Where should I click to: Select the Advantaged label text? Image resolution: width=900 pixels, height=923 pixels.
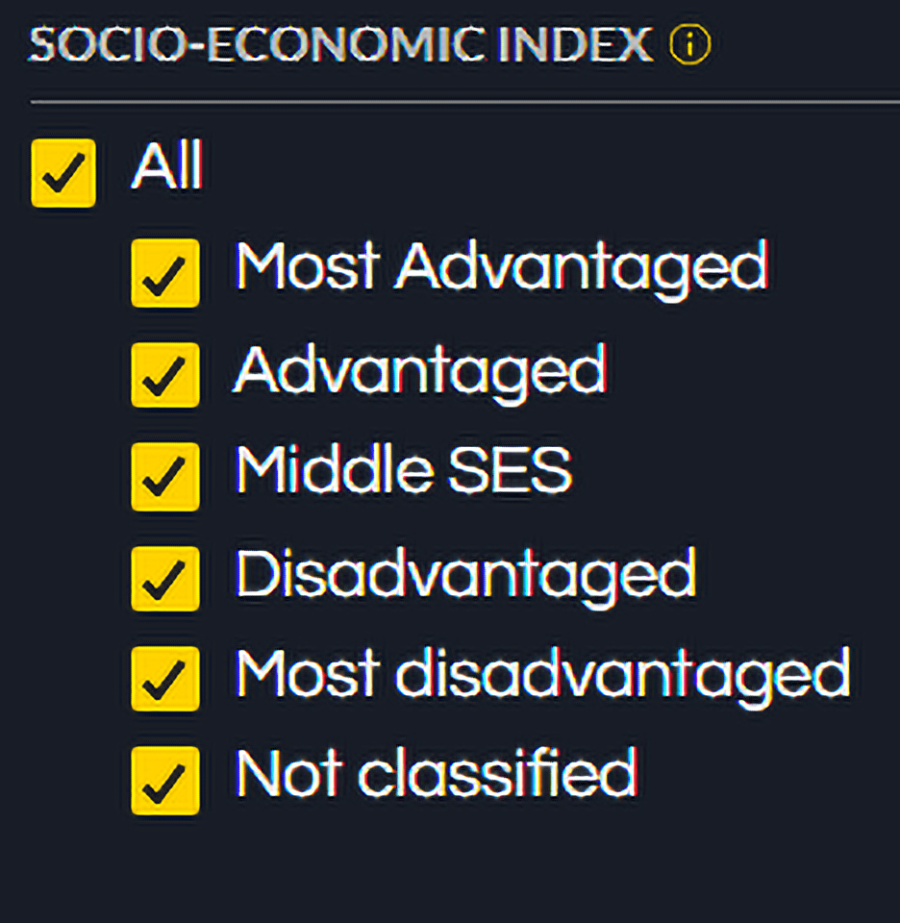pyautogui.click(x=420, y=370)
